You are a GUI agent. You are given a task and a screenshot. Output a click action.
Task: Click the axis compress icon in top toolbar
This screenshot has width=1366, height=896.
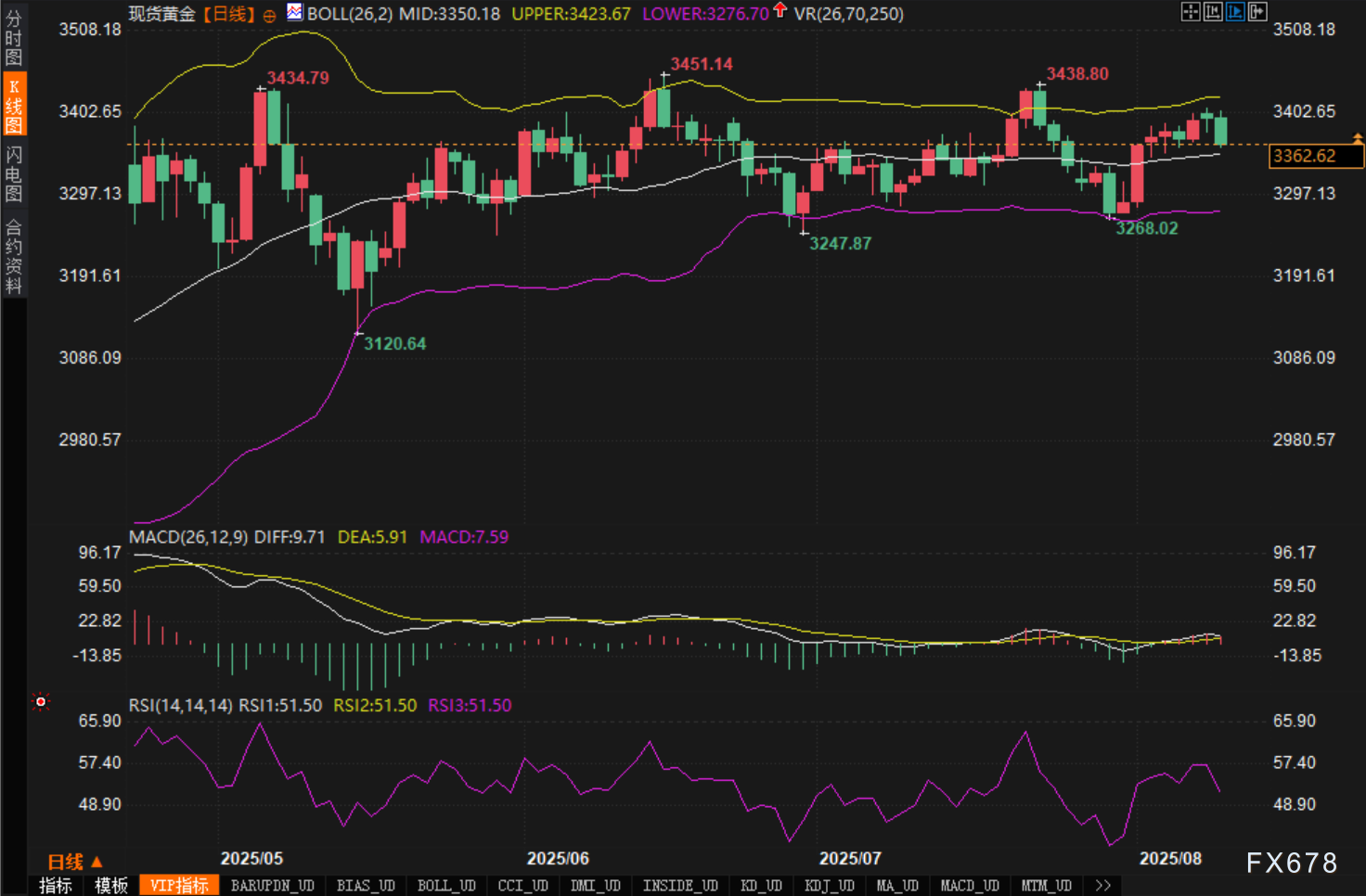pos(1212,11)
